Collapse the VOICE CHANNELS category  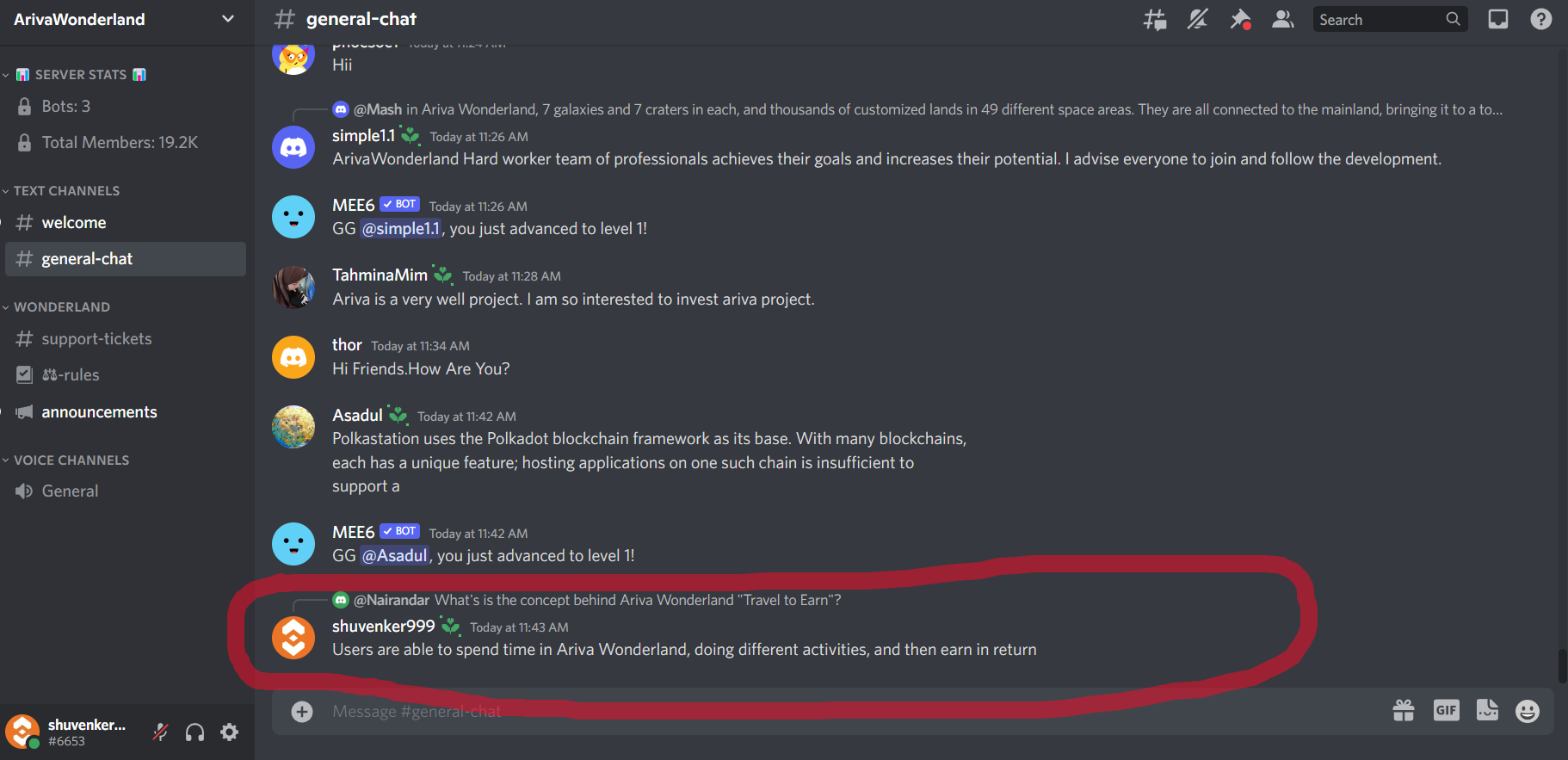[x=71, y=460]
